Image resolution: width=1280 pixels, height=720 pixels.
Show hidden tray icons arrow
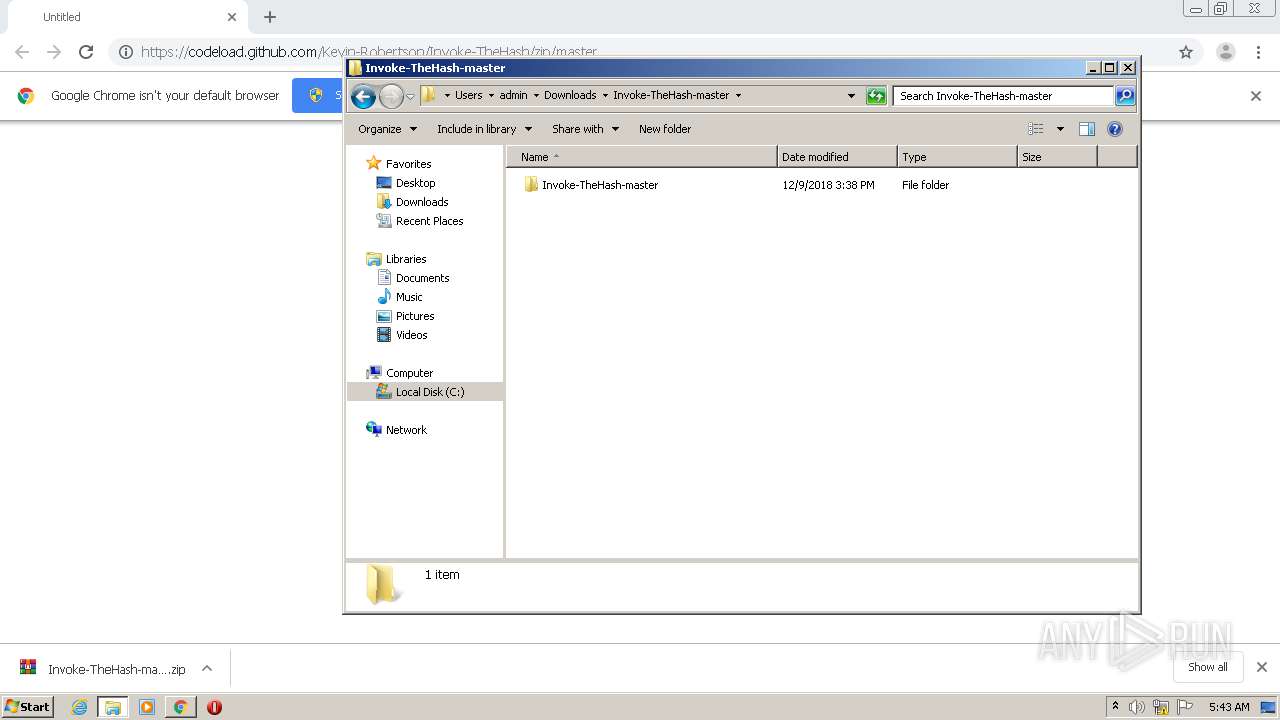(x=1115, y=706)
